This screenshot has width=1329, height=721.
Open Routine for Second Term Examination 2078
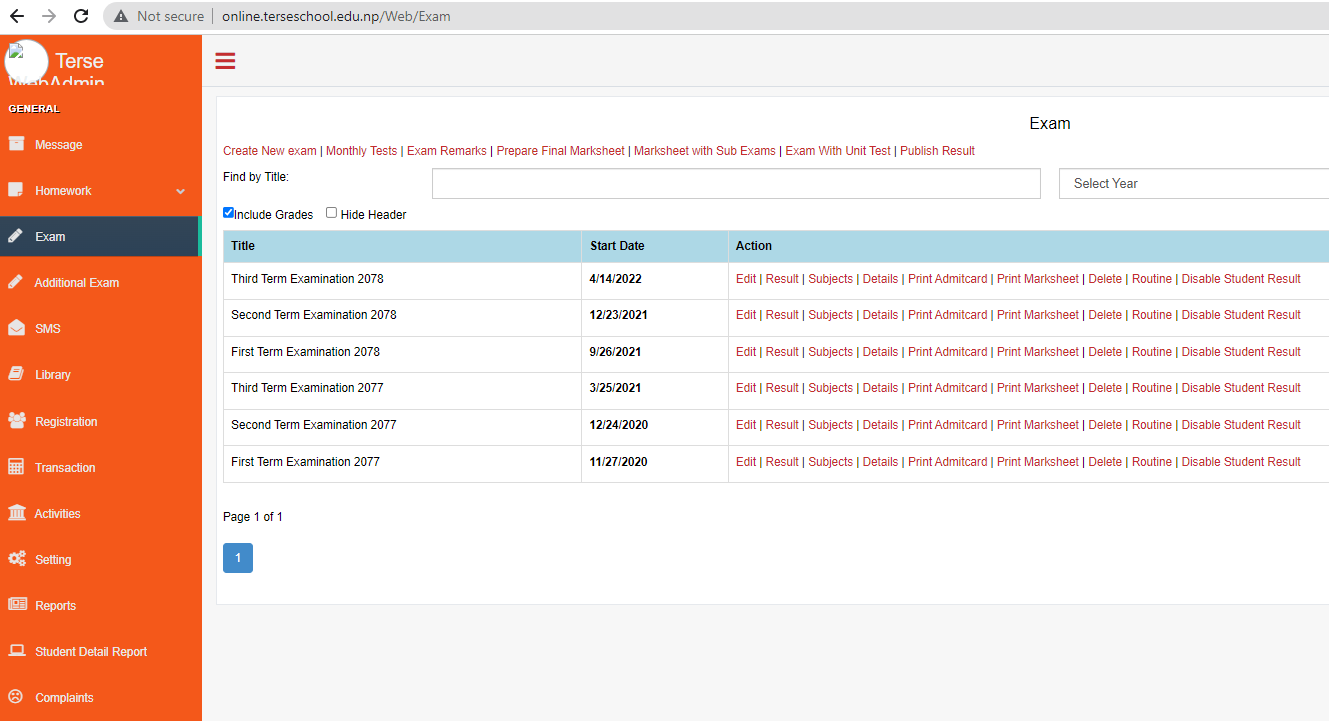point(1152,315)
